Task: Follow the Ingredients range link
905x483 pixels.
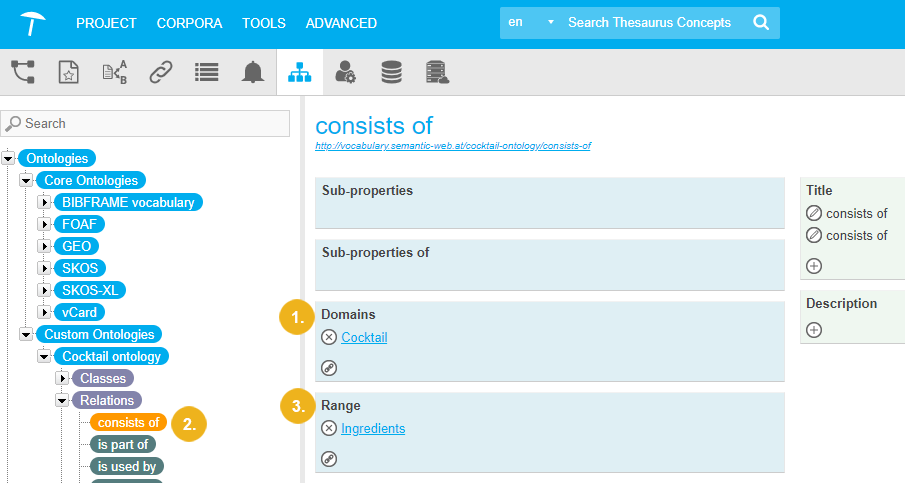Action: pos(373,429)
